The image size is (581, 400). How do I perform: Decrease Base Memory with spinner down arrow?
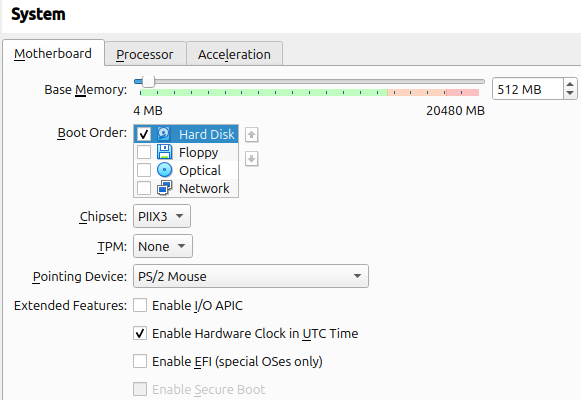[x=570, y=93]
